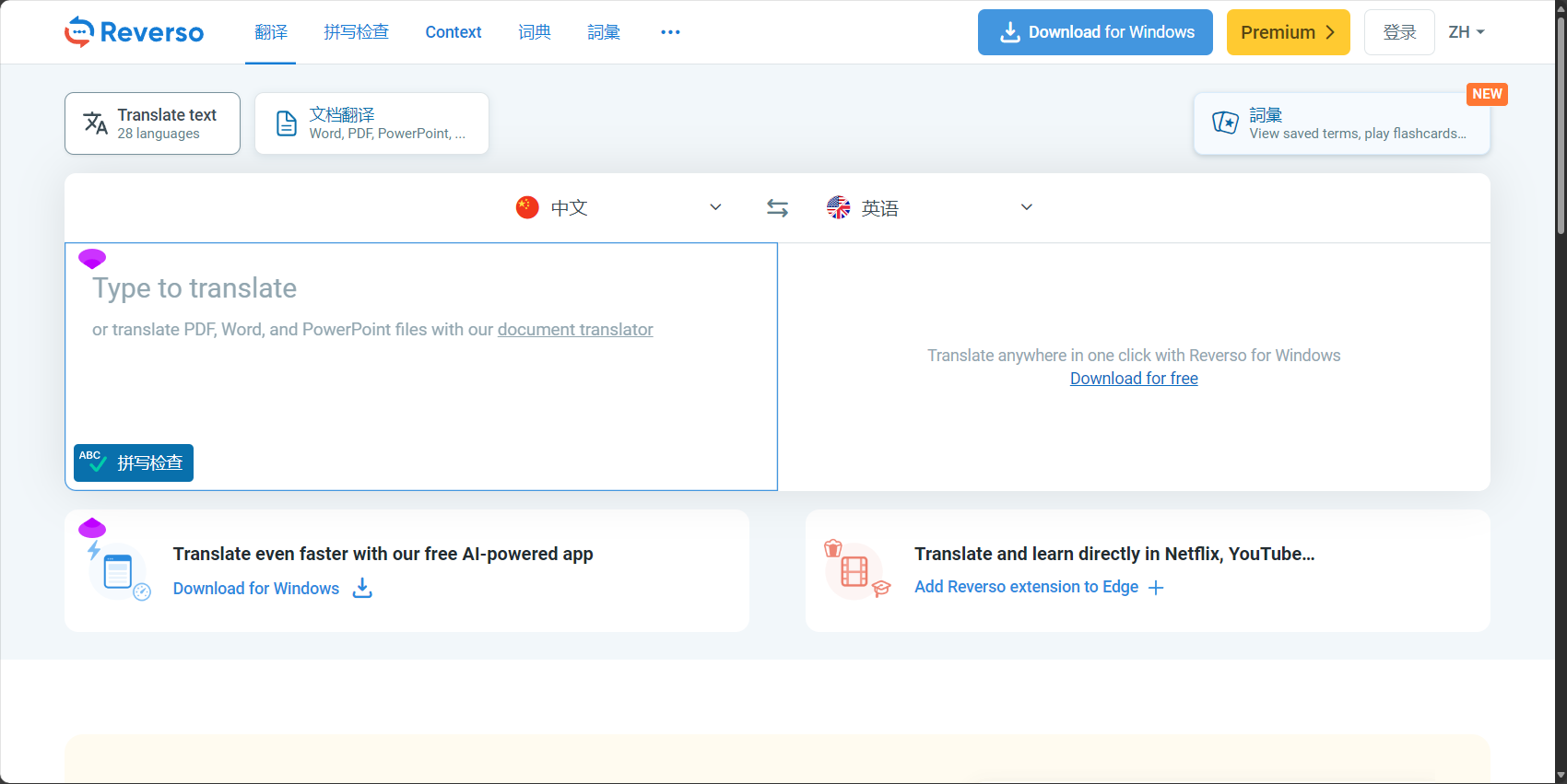Click the Reverso logo

[x=134, y=32]
